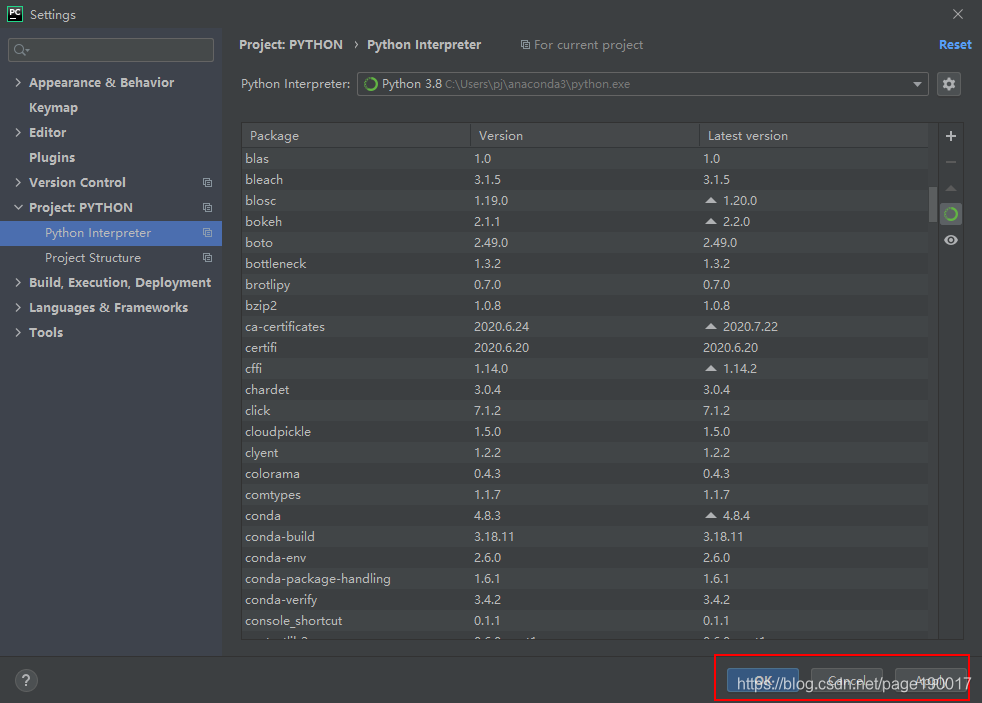Click the upgrade arrow next to blosc 1.20.0
The height and width of the screenshot is (703, 982).
click(x=711, y=200)
